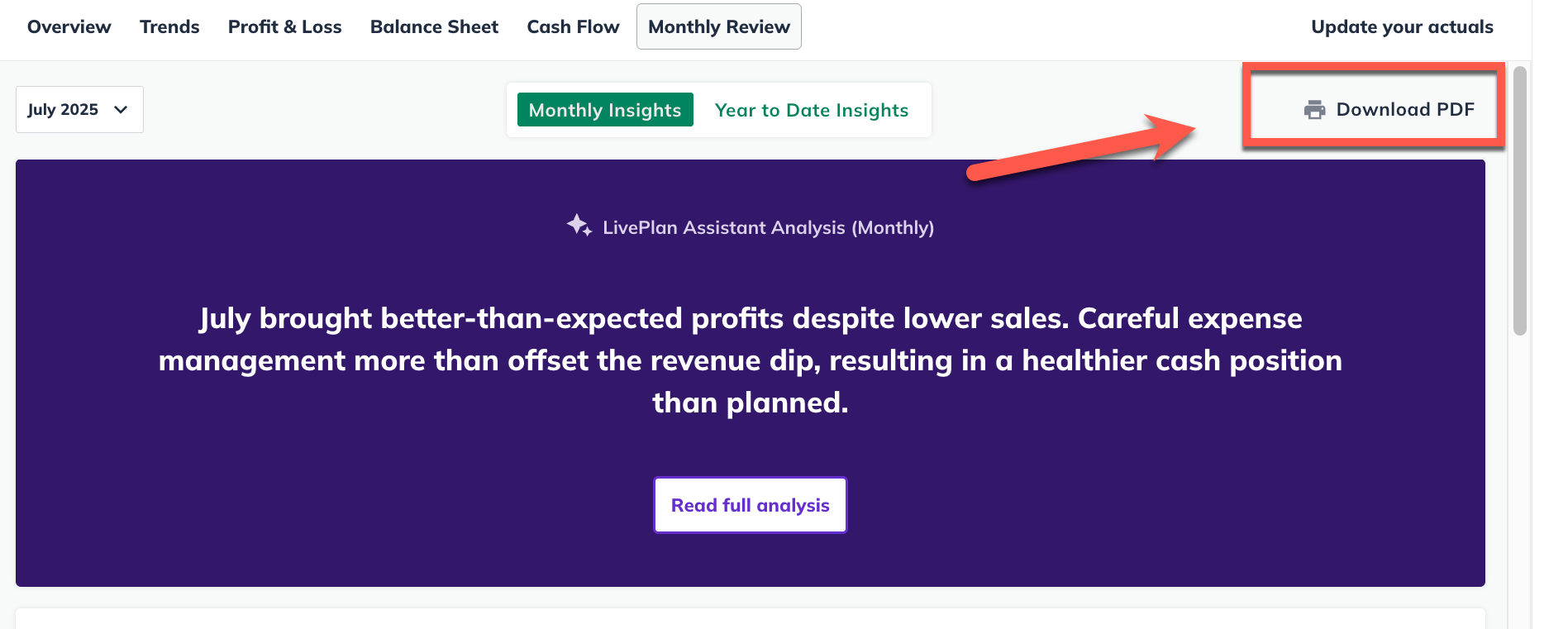Click the Read full analysis button

(750, 505)
